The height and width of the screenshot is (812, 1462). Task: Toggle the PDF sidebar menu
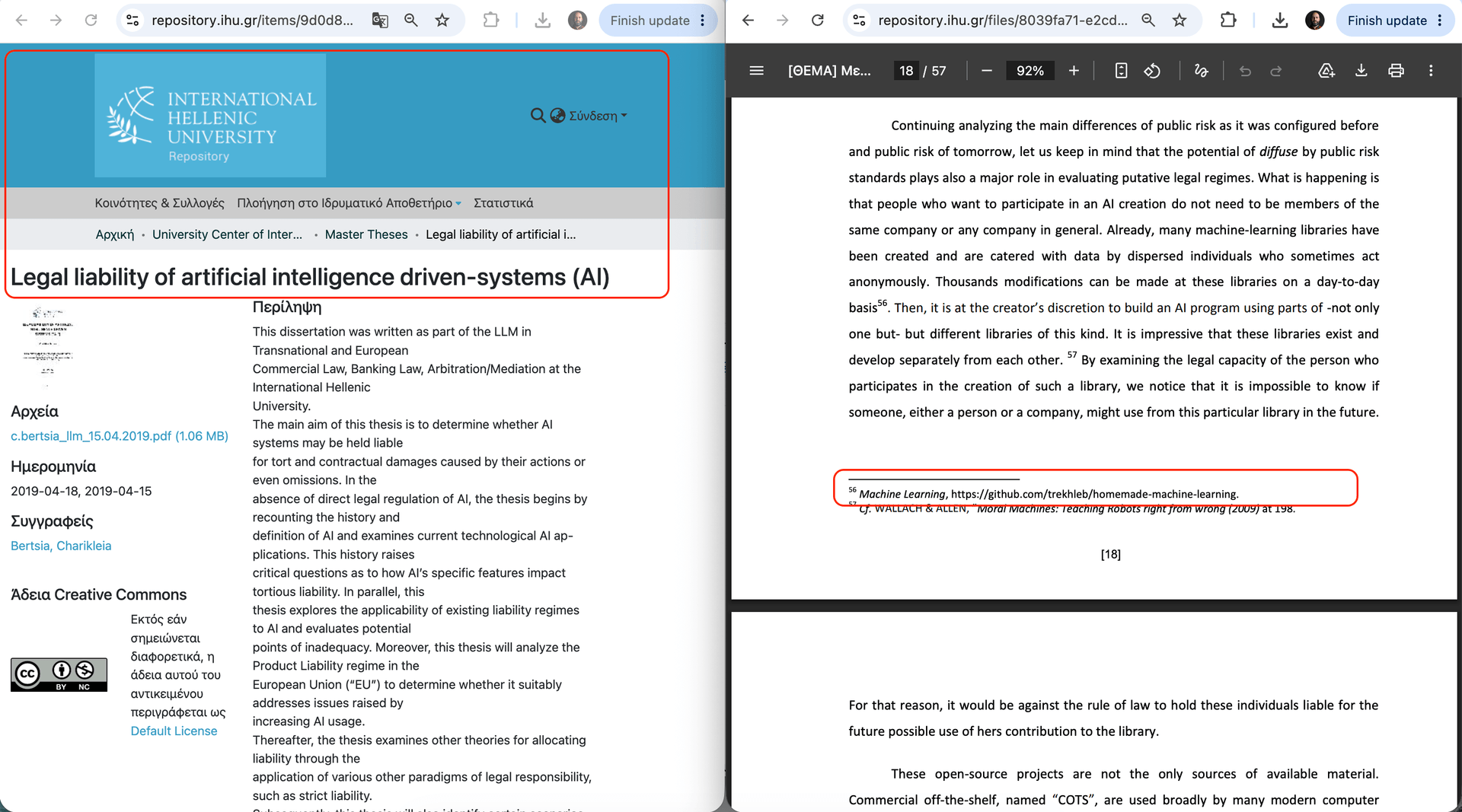[x=756, y=71]
